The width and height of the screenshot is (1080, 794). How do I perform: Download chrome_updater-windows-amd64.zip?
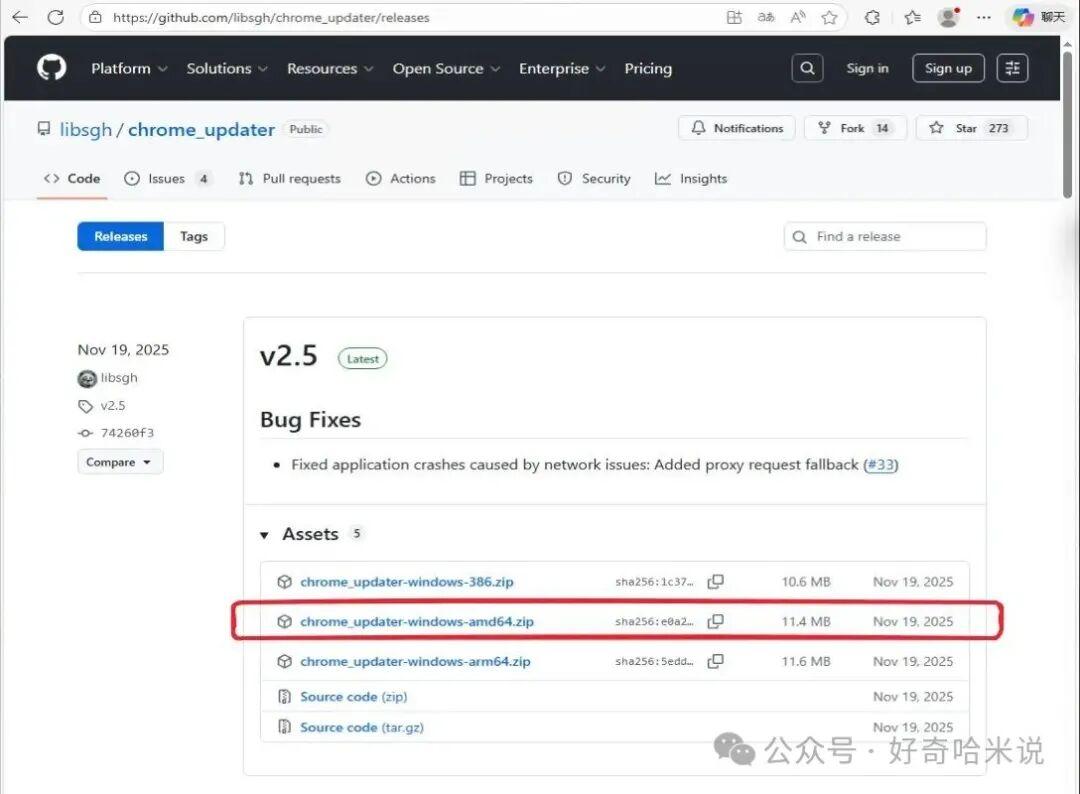pos(417,622)
